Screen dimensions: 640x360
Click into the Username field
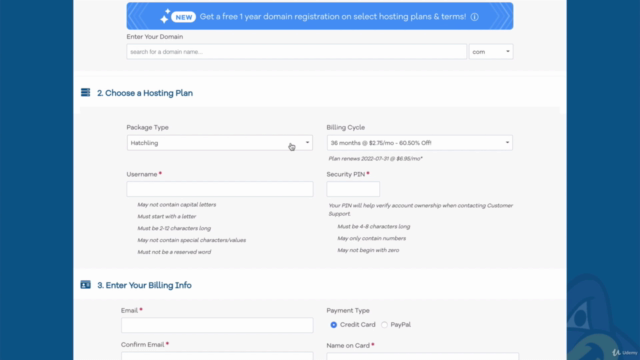coord(220,189)
